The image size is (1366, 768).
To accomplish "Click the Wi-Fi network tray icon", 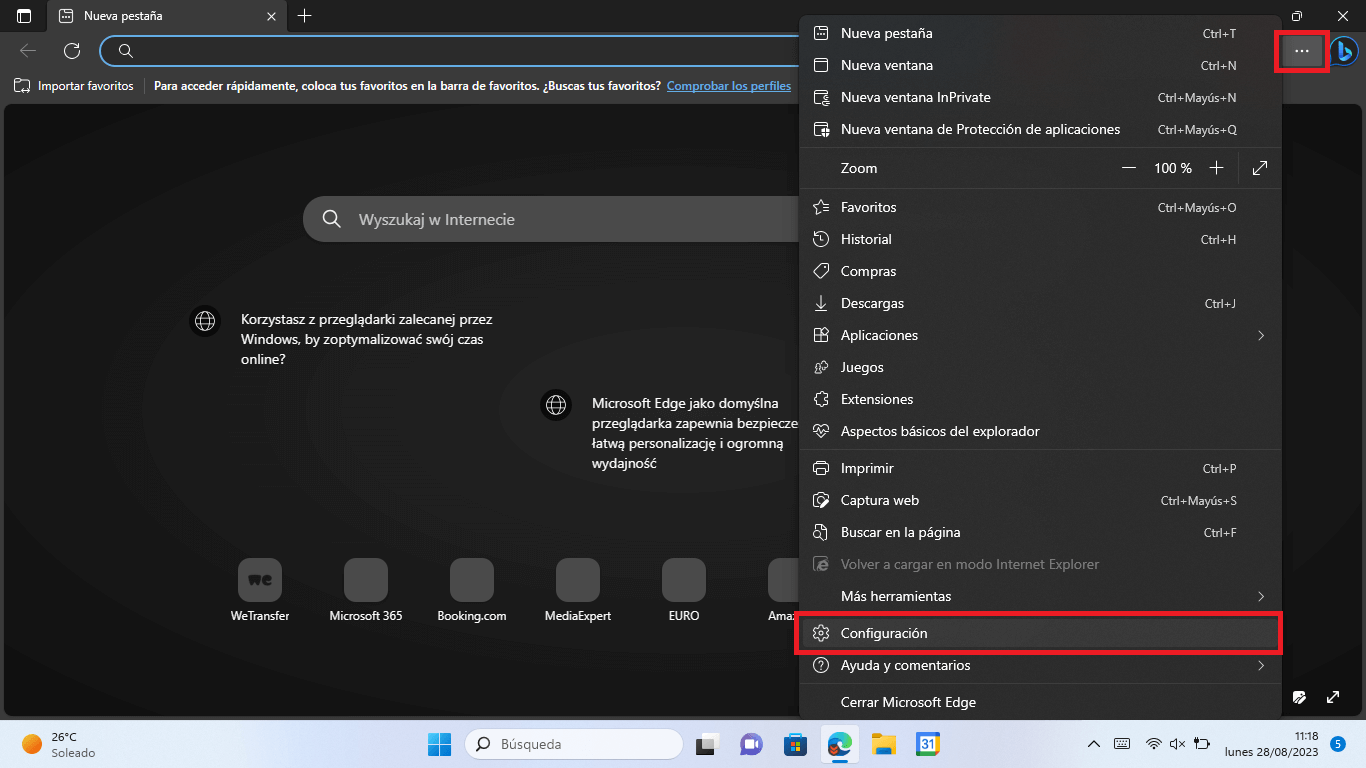I will (1153, 744).
